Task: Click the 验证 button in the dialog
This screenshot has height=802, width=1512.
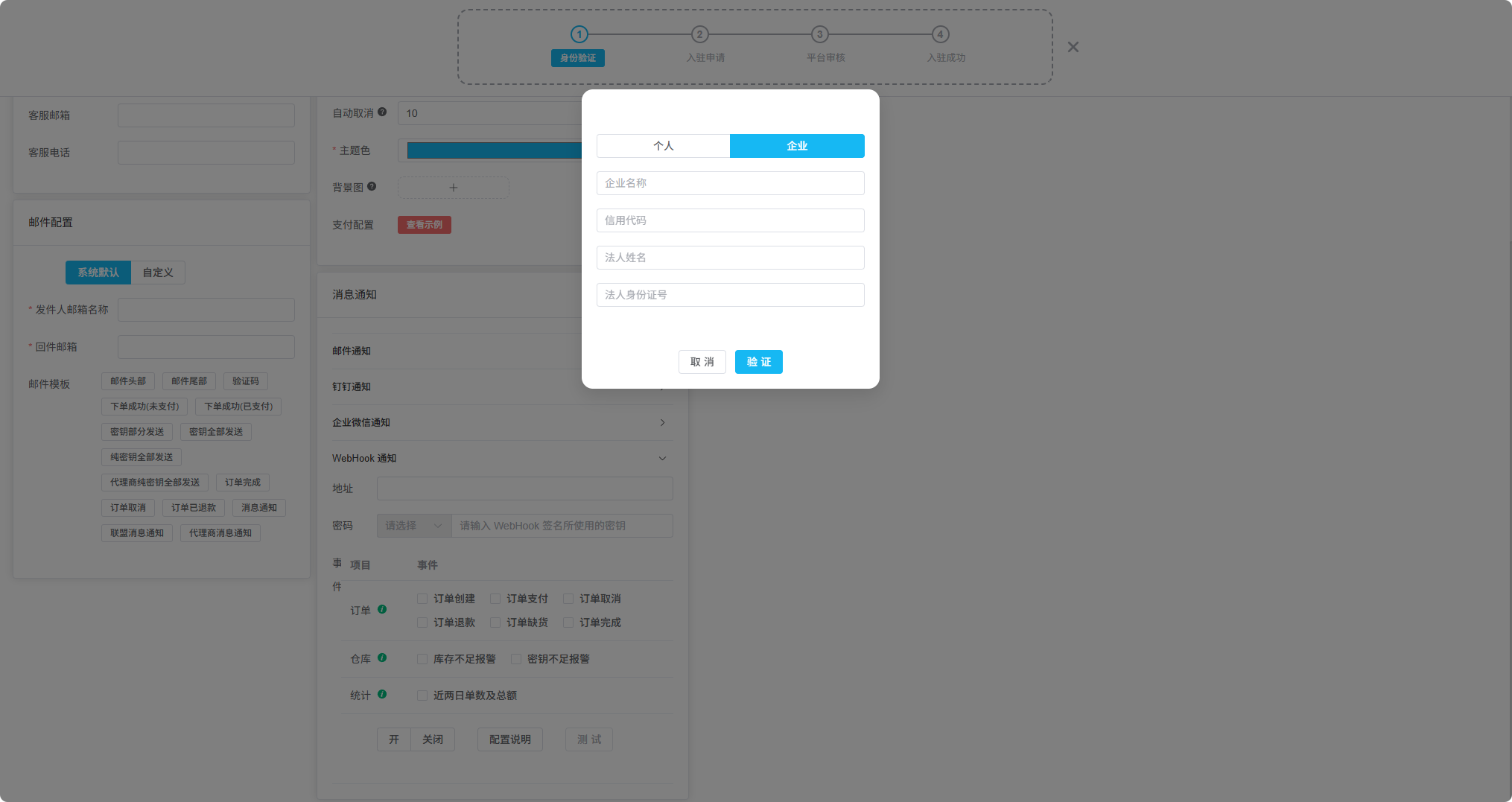Action: point(758,362)
